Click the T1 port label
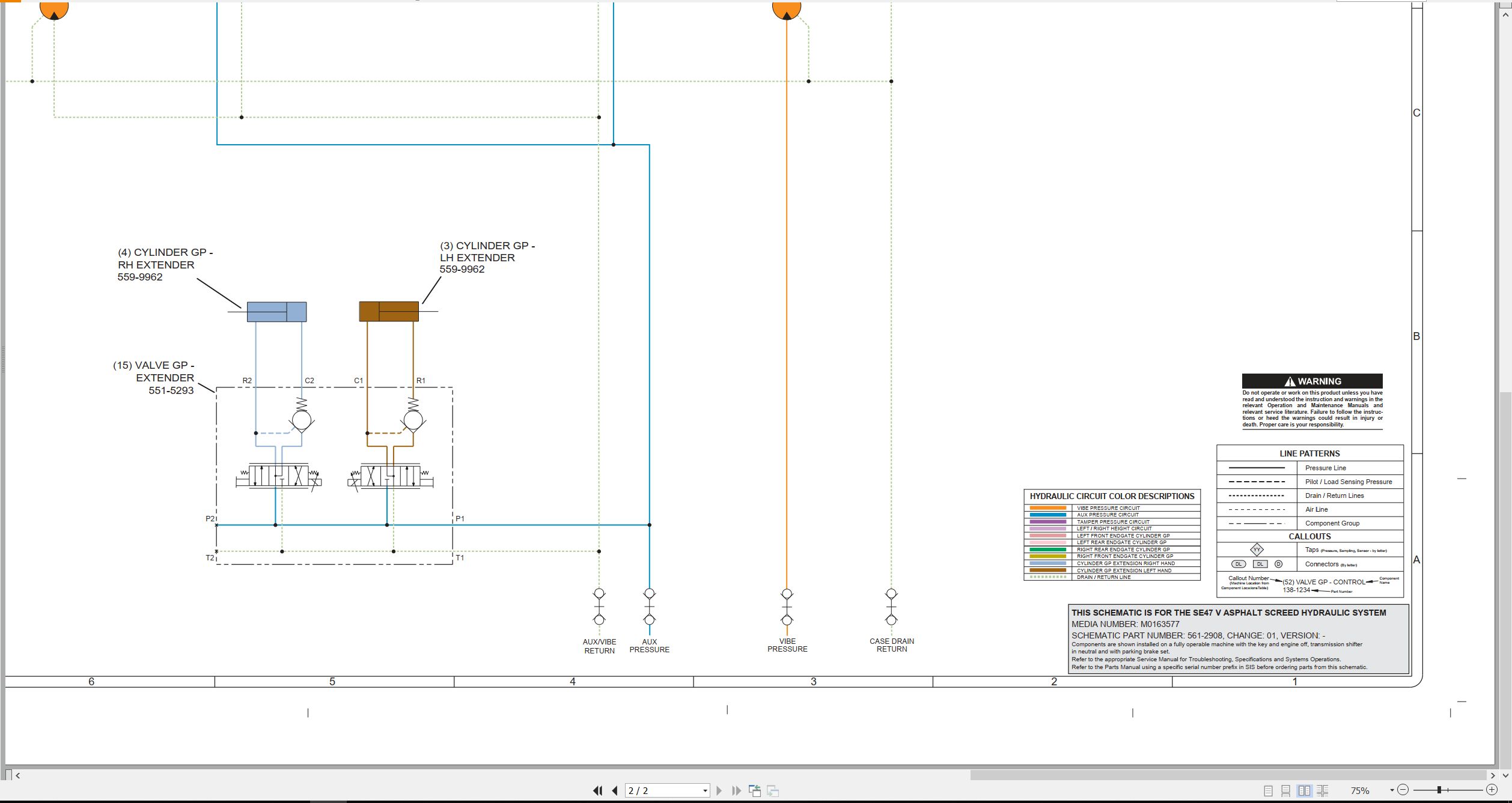Image resolution: width=1512 pixels, height=803 pixels. tap(460, 558)
